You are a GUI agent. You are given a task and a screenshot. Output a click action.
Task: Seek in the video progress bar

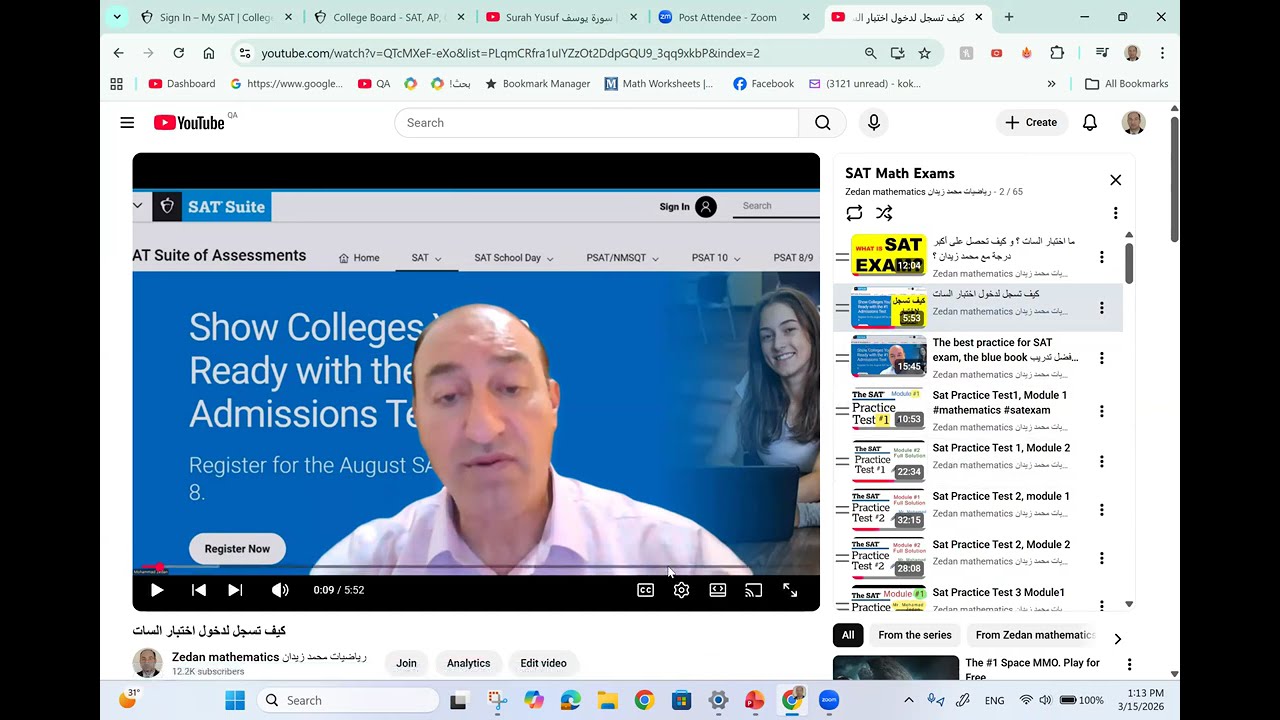pyautogui.click(x=476, y=568)
